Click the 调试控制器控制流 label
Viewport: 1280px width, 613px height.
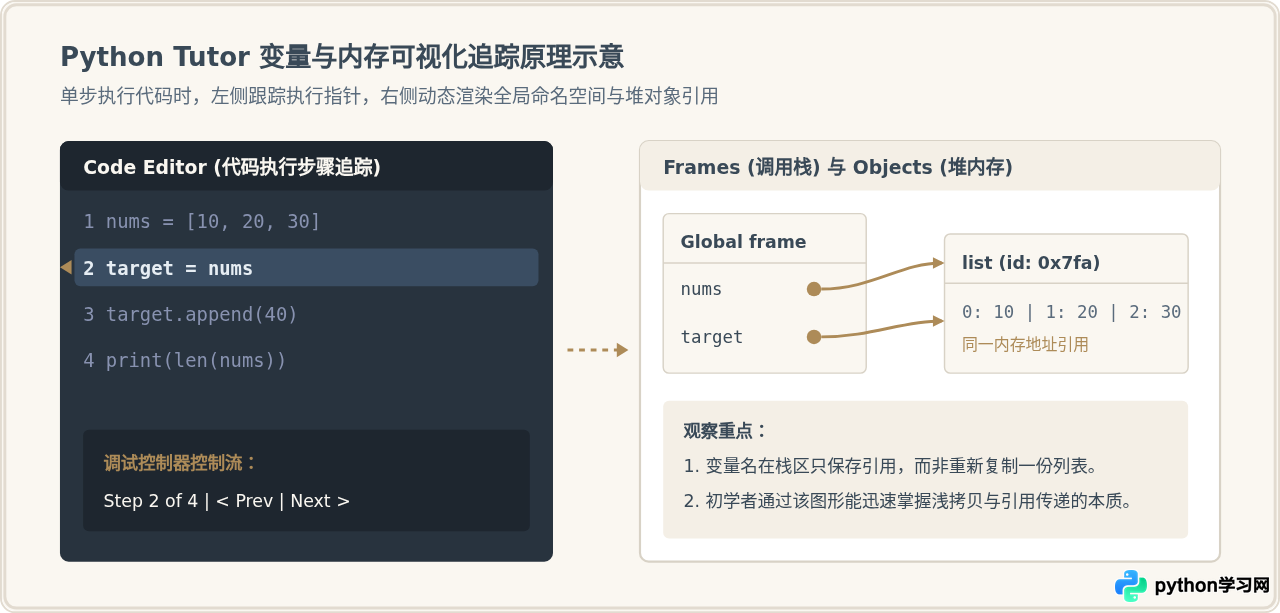(x=181, y=463)
